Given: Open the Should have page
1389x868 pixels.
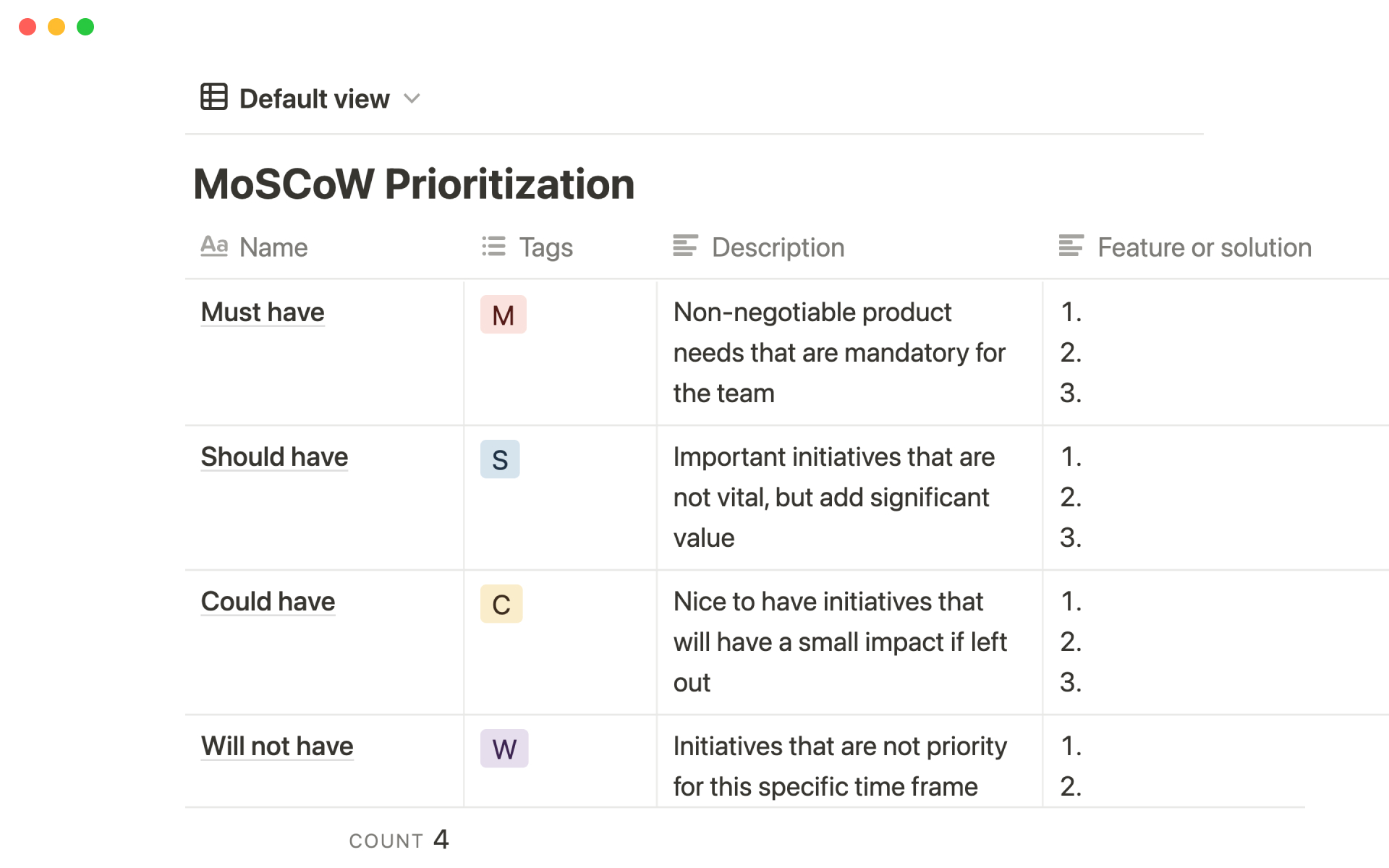Looking at the screenshot, I should point(274,457).
